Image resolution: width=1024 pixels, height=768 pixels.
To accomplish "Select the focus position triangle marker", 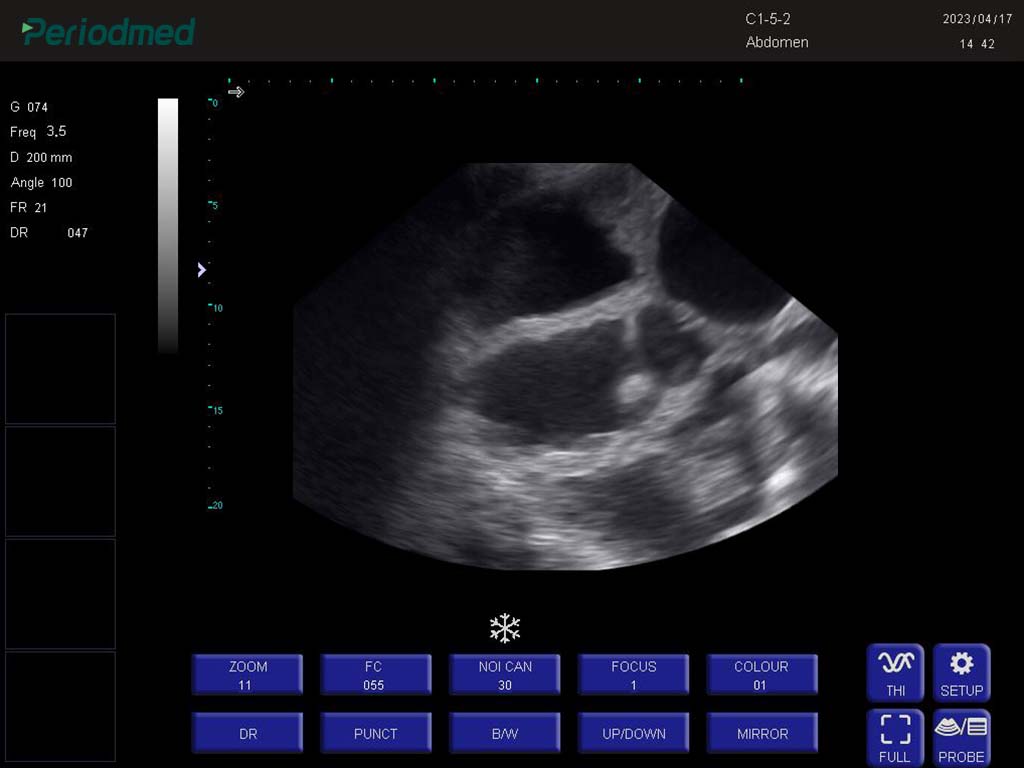I will (x=202, y=270).
